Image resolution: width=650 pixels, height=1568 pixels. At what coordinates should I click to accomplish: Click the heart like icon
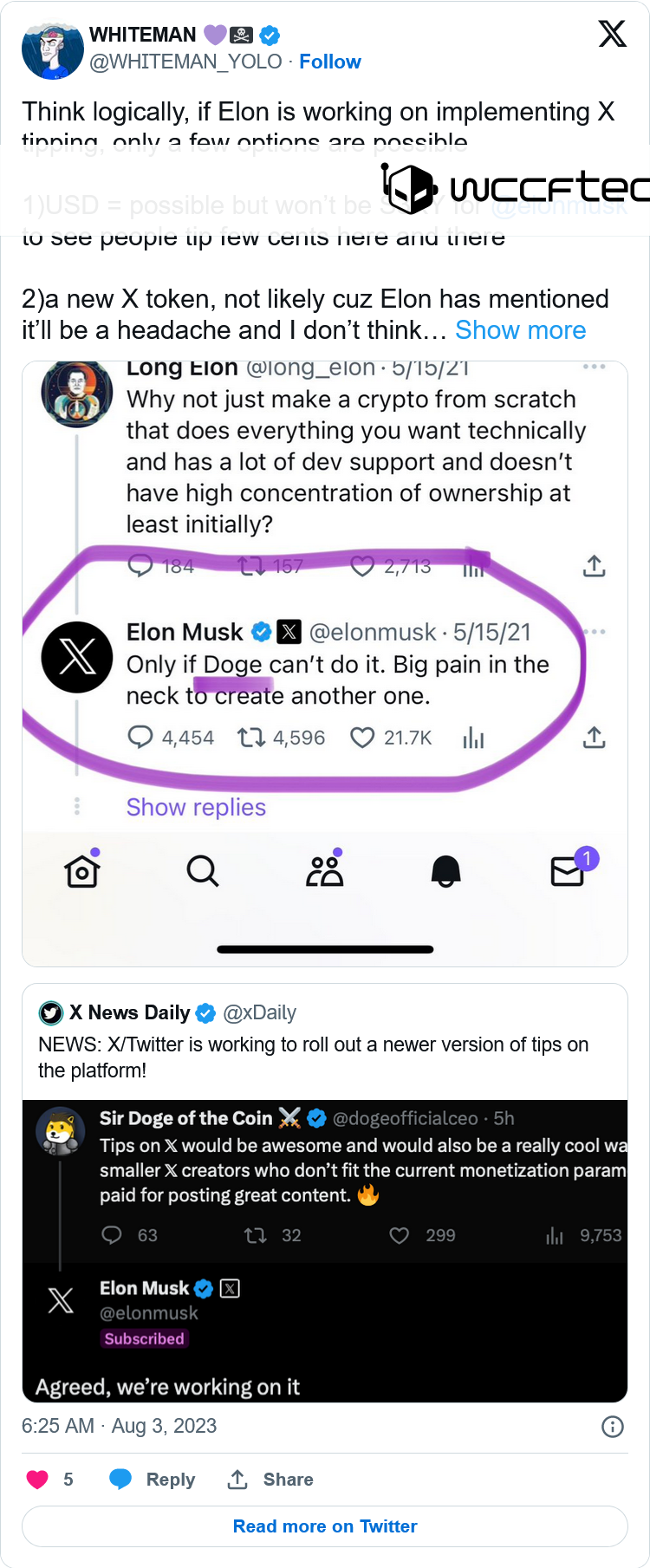tap(37, 1479)
